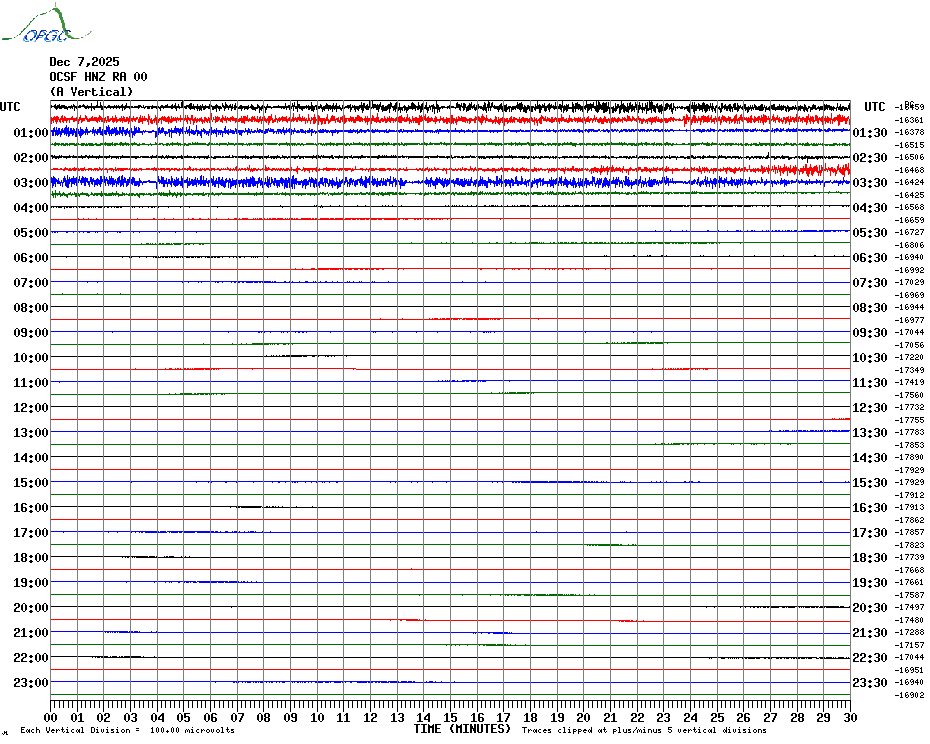Click the offset value '-17220'
The image size is (930, 744).
909,358
